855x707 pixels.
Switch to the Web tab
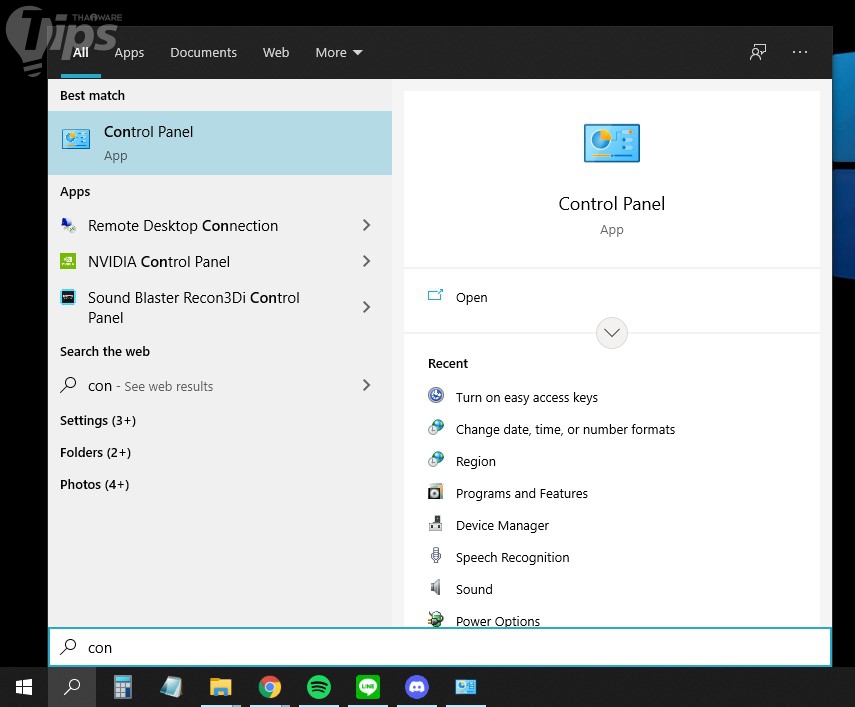click(276, 52)
